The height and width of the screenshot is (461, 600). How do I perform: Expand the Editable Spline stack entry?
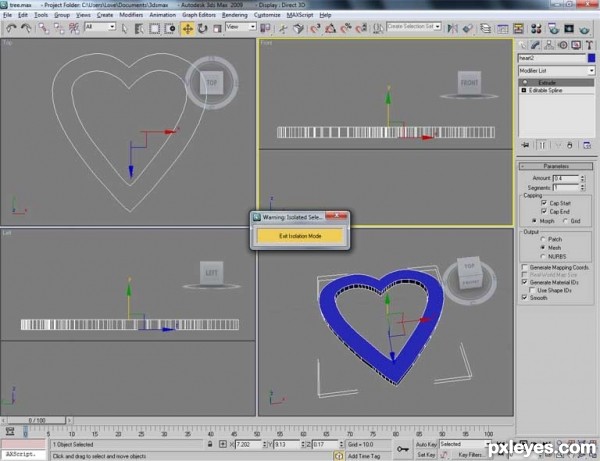[x=523, y=90]
